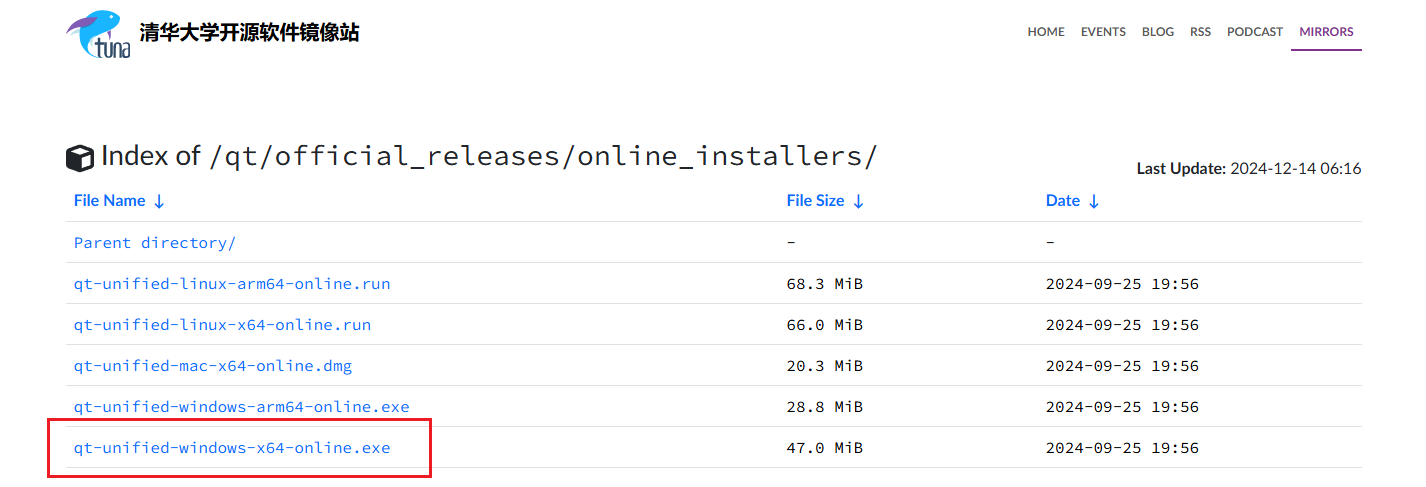
Task: Click the TUNA fish logo icon
Action: click(x=99, y=33)
